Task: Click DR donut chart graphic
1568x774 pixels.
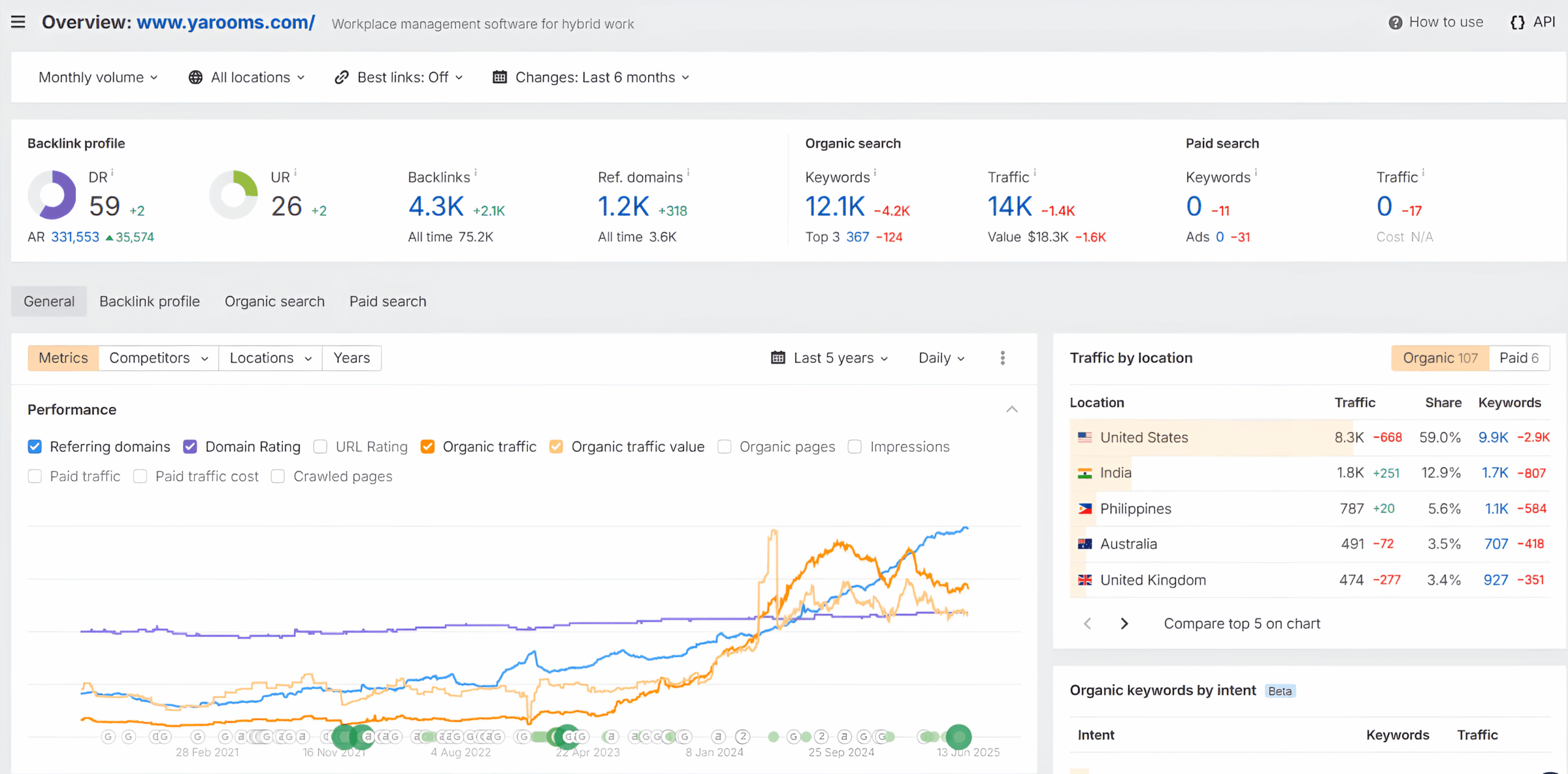Action: pyautogui.click(x=52, y=195)
